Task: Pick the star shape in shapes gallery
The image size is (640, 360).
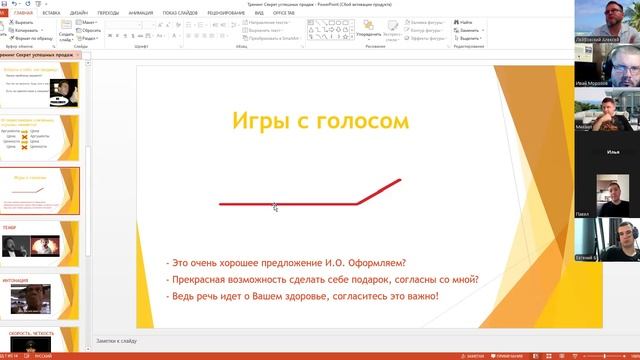Action: [x=345, y=37]
